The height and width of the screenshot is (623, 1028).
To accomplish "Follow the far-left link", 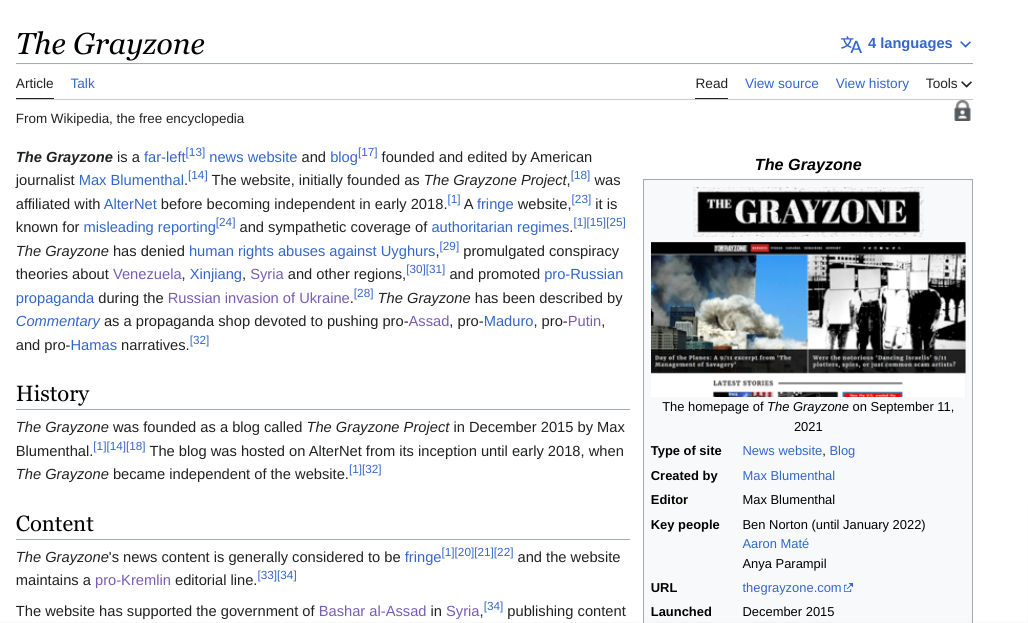I will (x=165, y=157).
